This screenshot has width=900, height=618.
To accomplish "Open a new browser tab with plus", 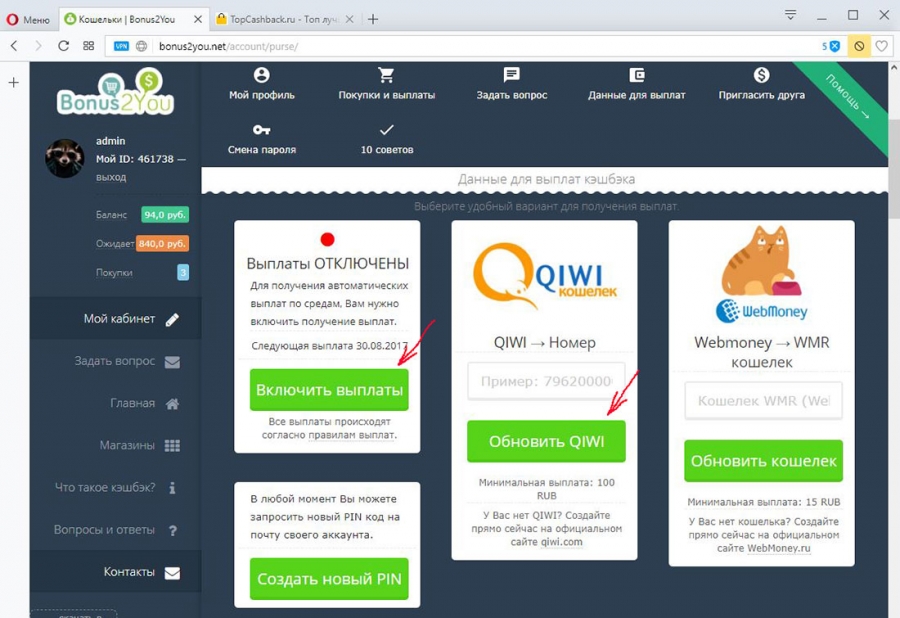I will (x=373, y=20).
